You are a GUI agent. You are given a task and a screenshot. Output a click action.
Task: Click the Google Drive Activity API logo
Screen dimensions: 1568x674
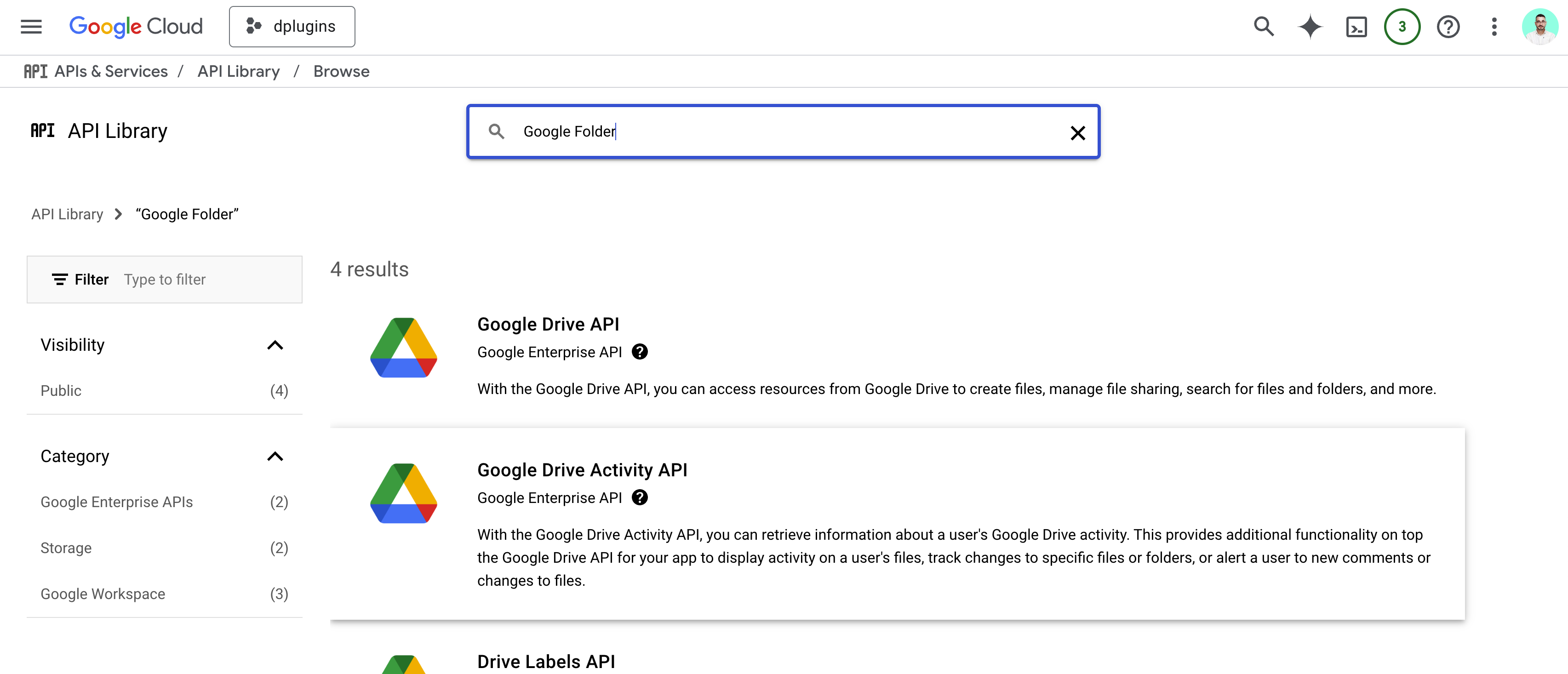(x=404, y=493)
